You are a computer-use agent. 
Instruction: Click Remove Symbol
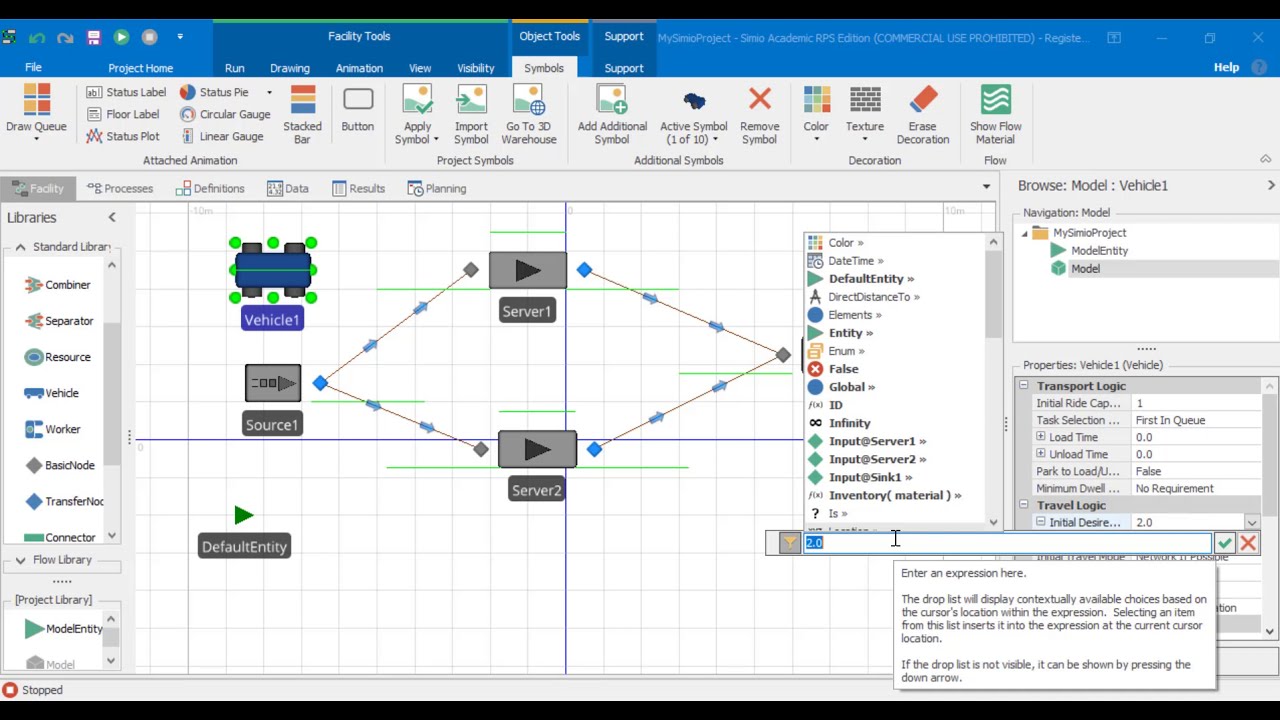click(x=759, y=114)
